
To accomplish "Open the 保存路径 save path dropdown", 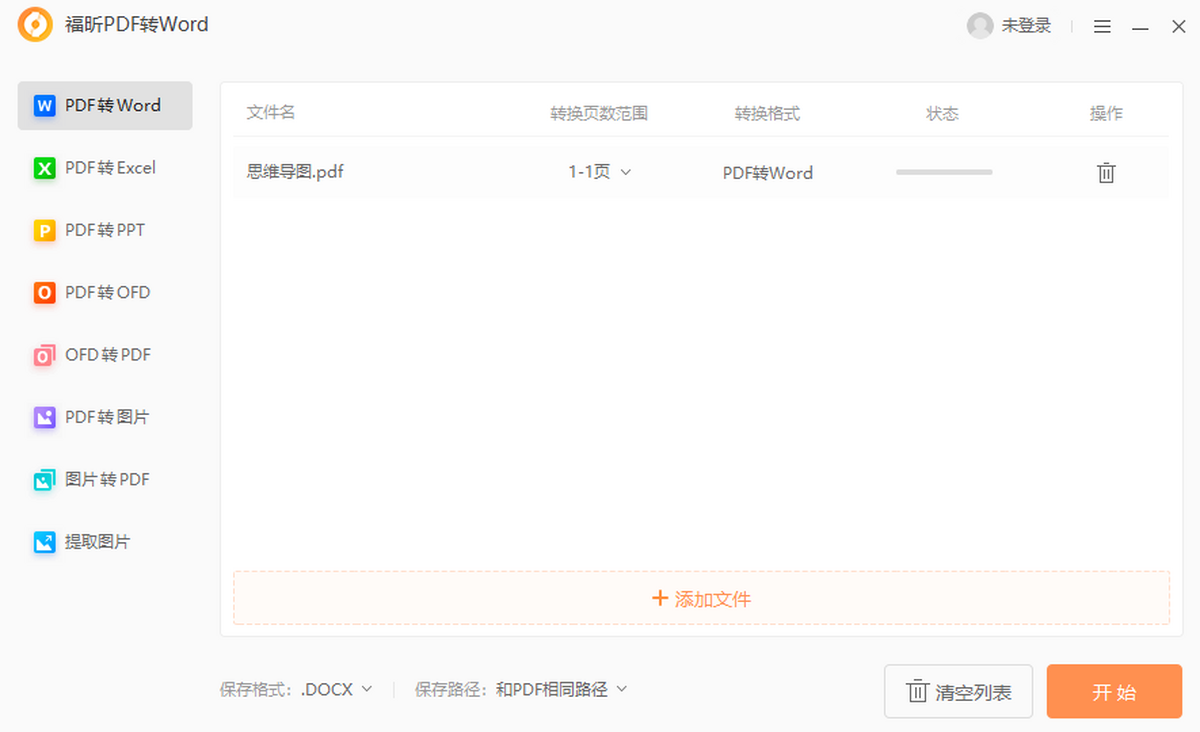I will coord(562,689).
